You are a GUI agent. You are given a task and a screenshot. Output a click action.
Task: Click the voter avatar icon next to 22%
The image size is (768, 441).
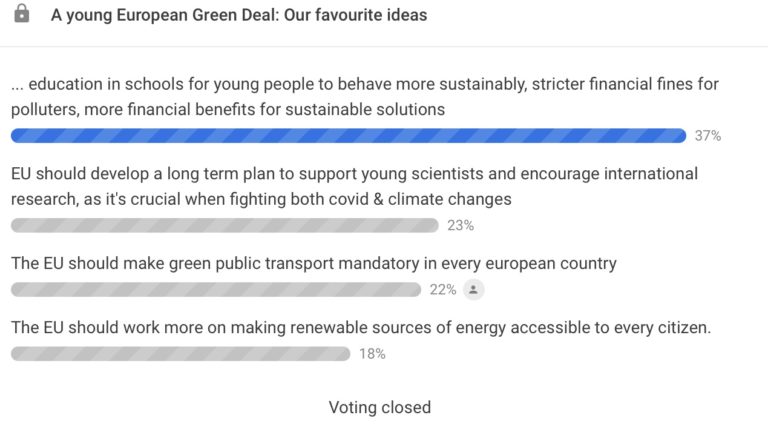click(473, 290)
